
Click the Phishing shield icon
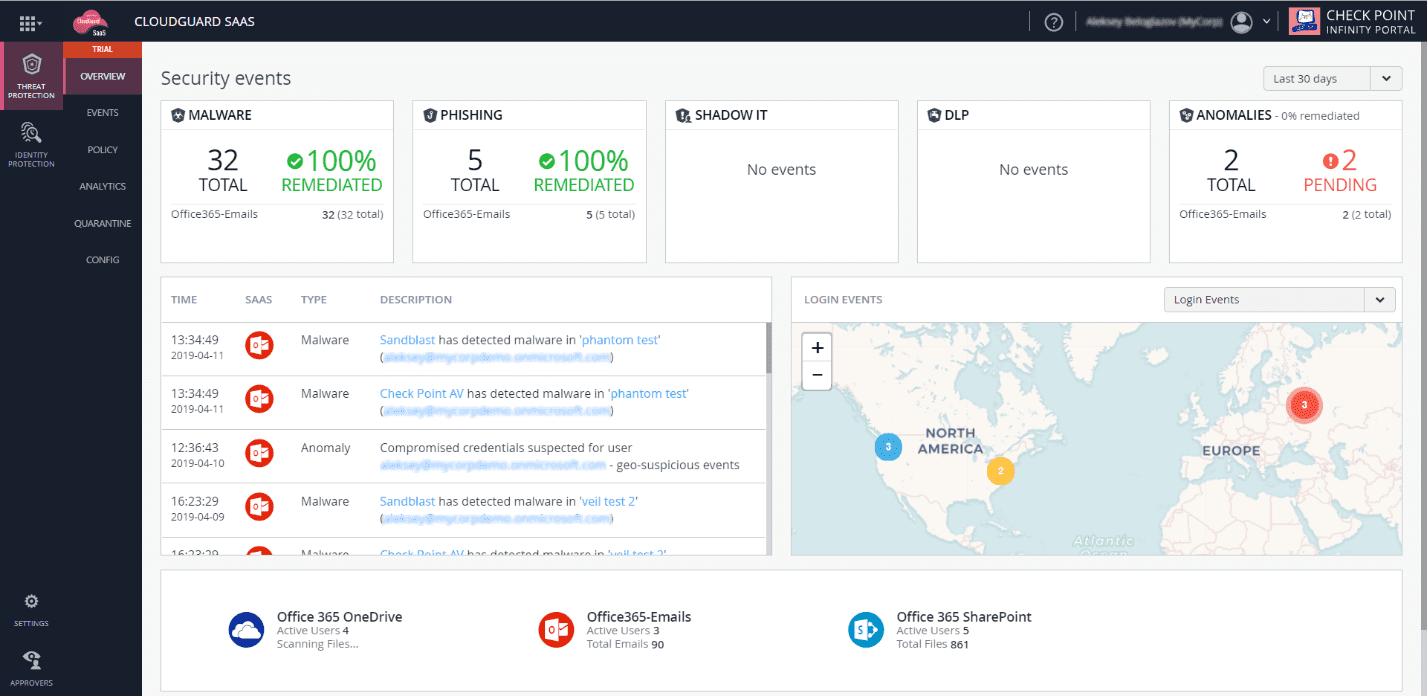click(430, 115)
